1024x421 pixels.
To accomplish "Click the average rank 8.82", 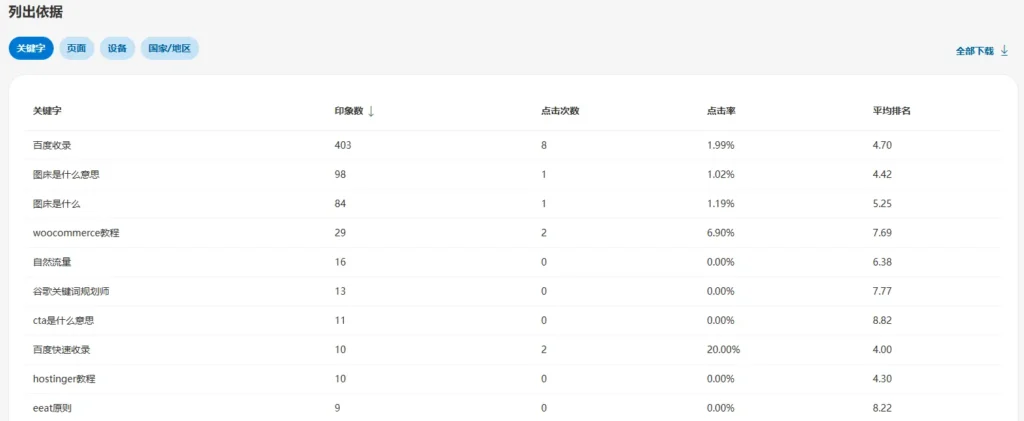I will pyautogui.click(x=882, y=320).
